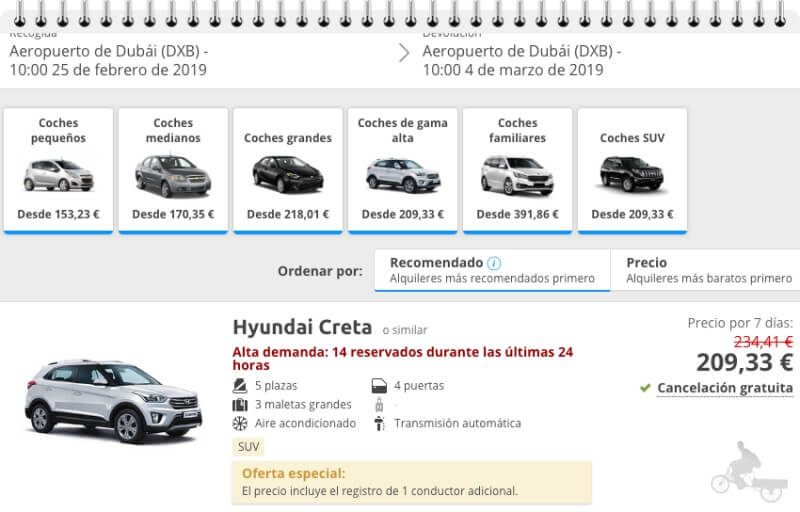Click the 'Desde 170,35 €' price
800x512 pixels.
coord(173,214)
